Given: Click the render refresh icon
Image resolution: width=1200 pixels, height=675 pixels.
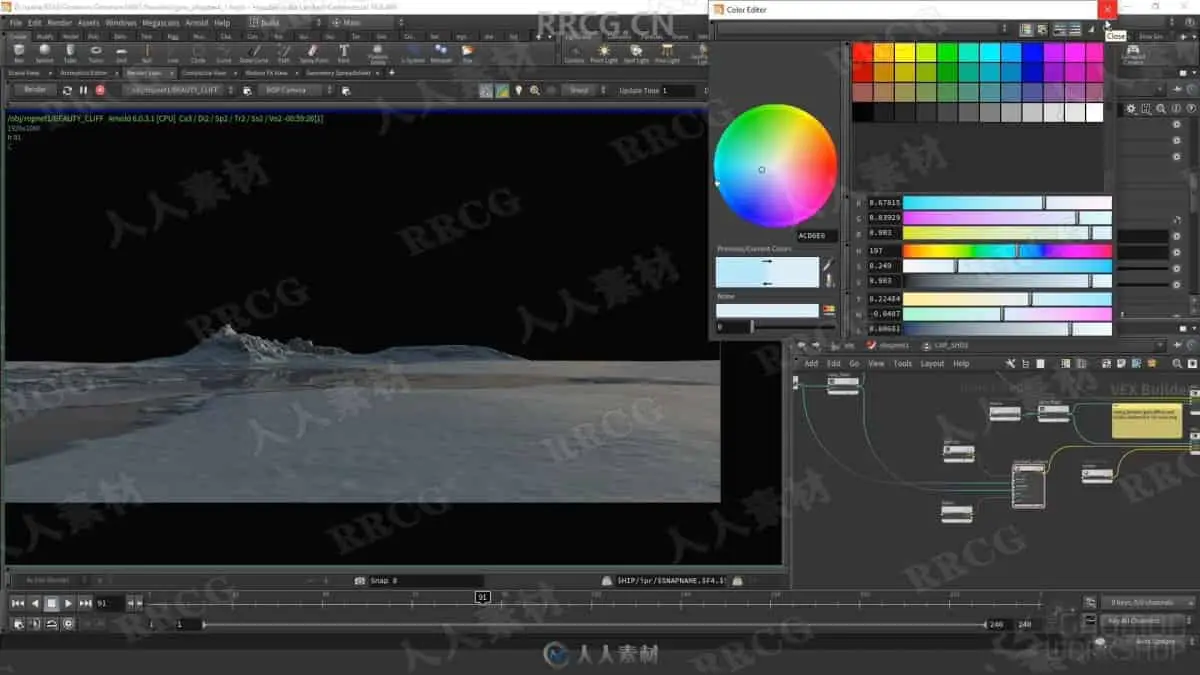Looking at the screenshot, I should (x=67, y=90).
